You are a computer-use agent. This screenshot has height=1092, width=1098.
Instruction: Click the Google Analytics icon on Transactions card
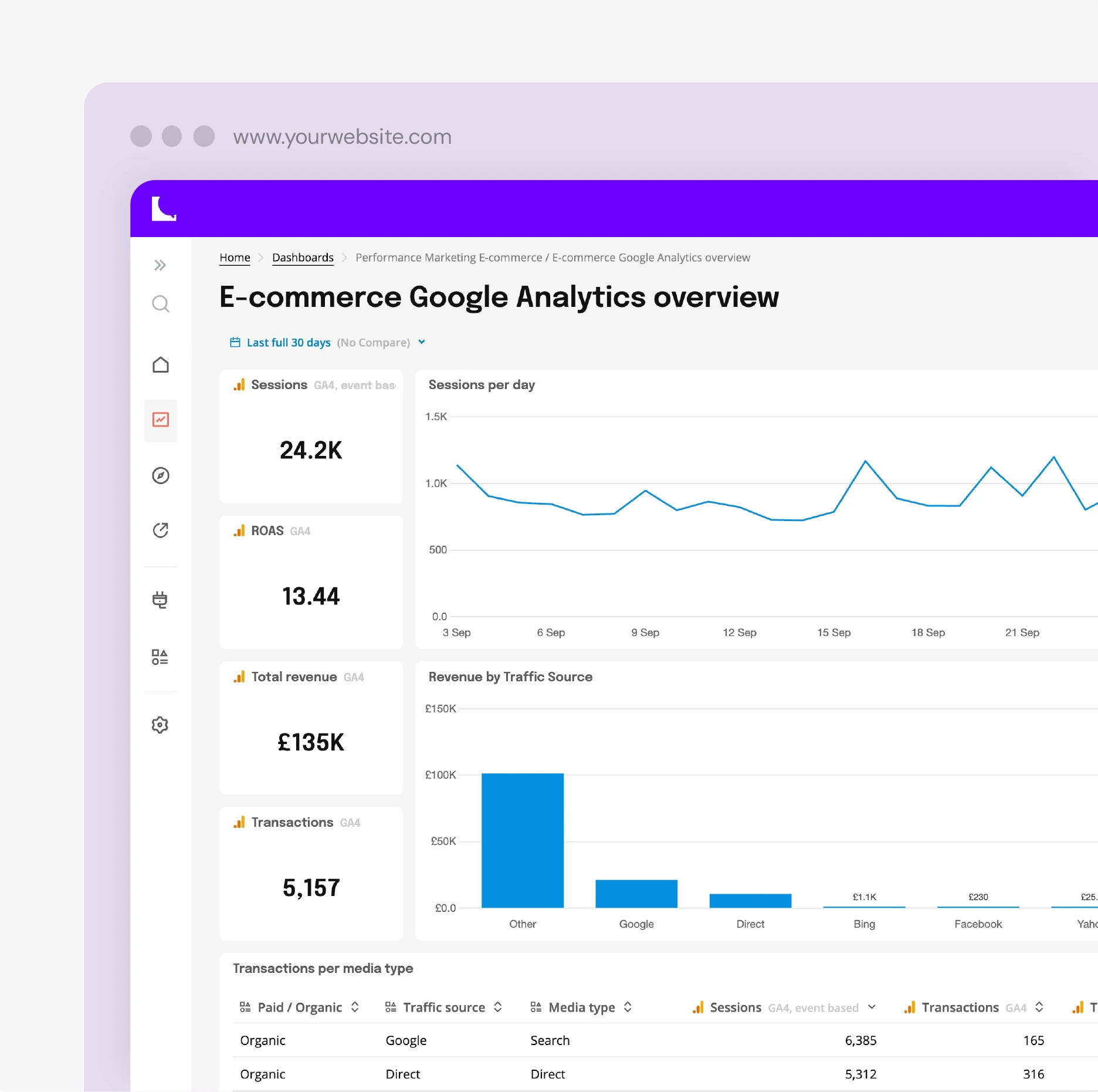[239, 822]
